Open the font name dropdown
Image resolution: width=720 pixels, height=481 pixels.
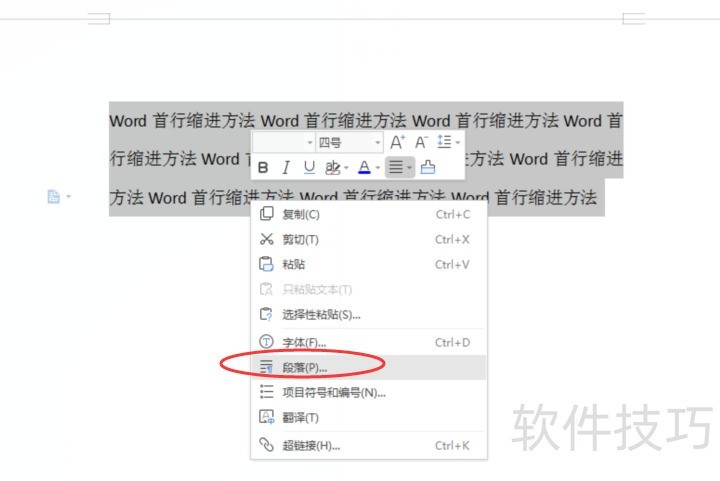(x=309, y=143)
